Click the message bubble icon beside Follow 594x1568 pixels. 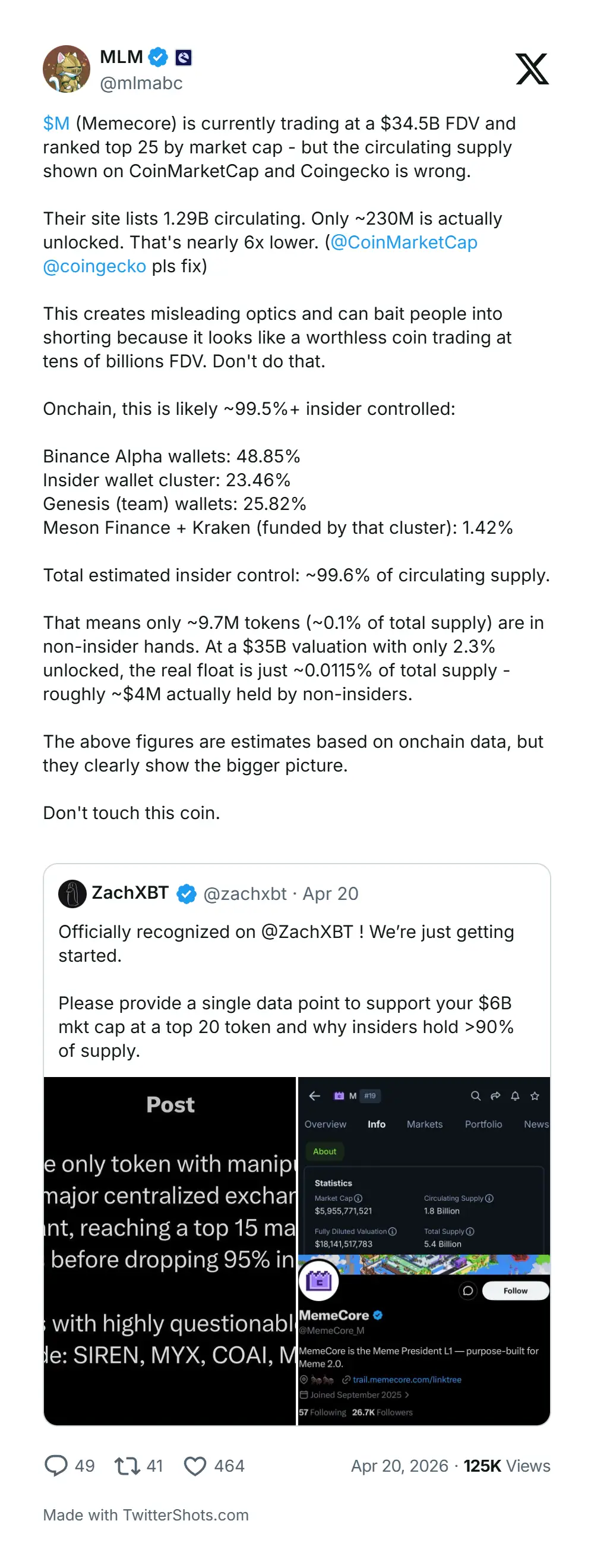467,1290
